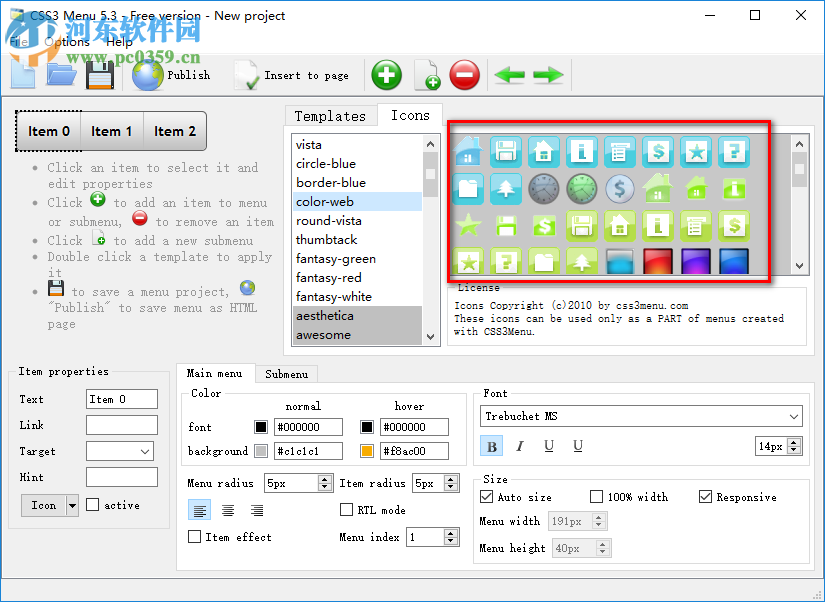
Task: Select left text alignment
Action: pos(199,509)
